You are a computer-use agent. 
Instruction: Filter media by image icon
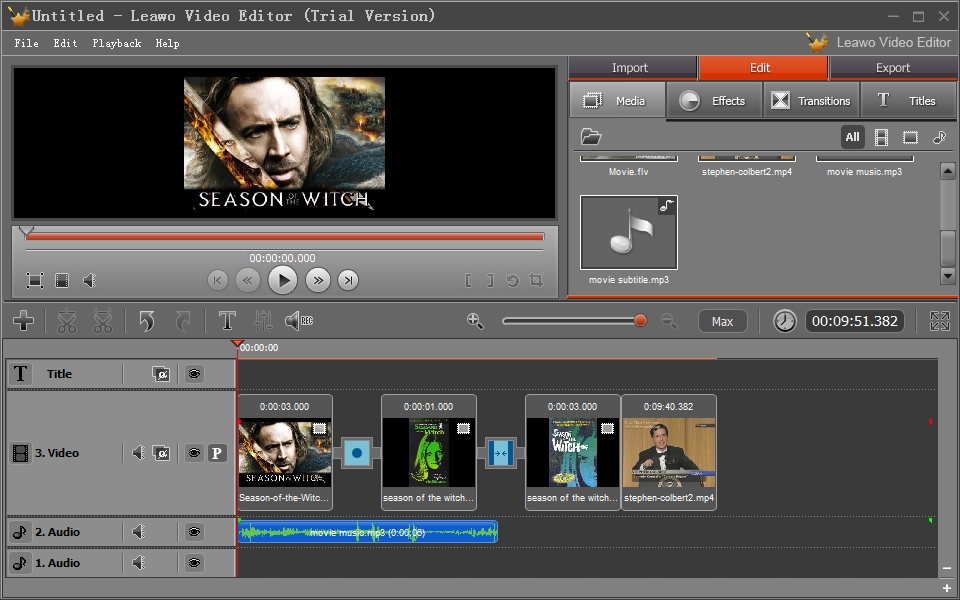pyautogui.click(x=910, y=137)
